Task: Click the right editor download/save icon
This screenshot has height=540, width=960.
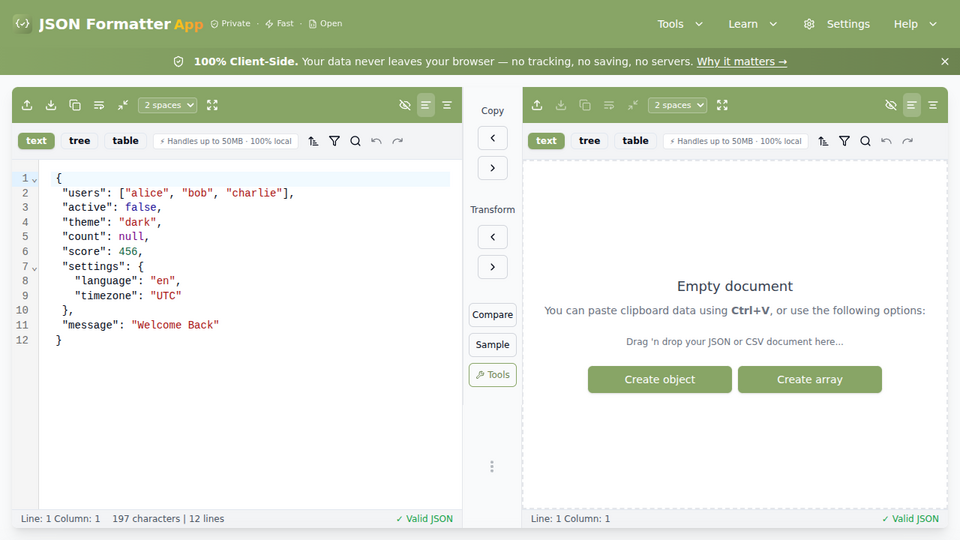Action: point(561,105)
